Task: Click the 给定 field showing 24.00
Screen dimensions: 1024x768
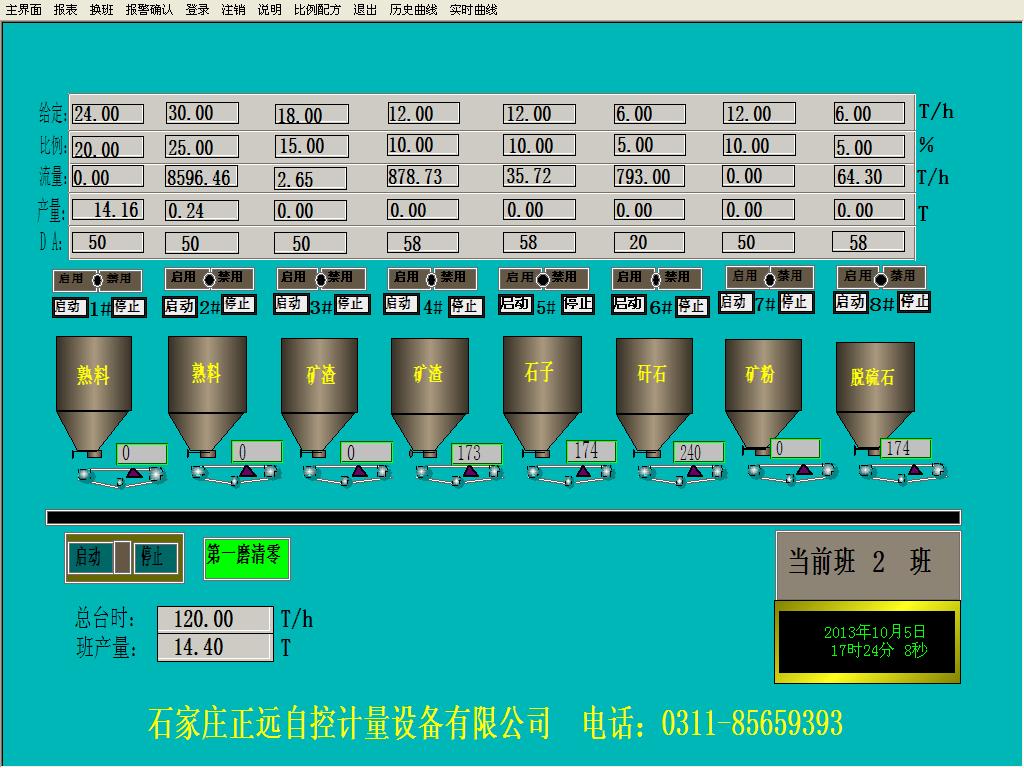Action: tap(107, 114)
